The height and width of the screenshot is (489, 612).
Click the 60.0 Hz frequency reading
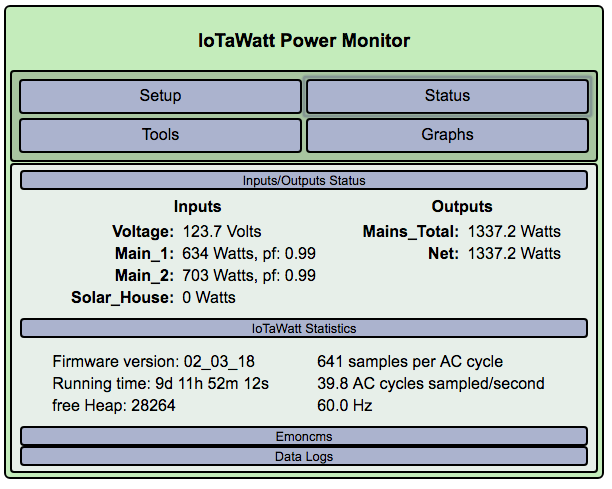pos(345,405)
